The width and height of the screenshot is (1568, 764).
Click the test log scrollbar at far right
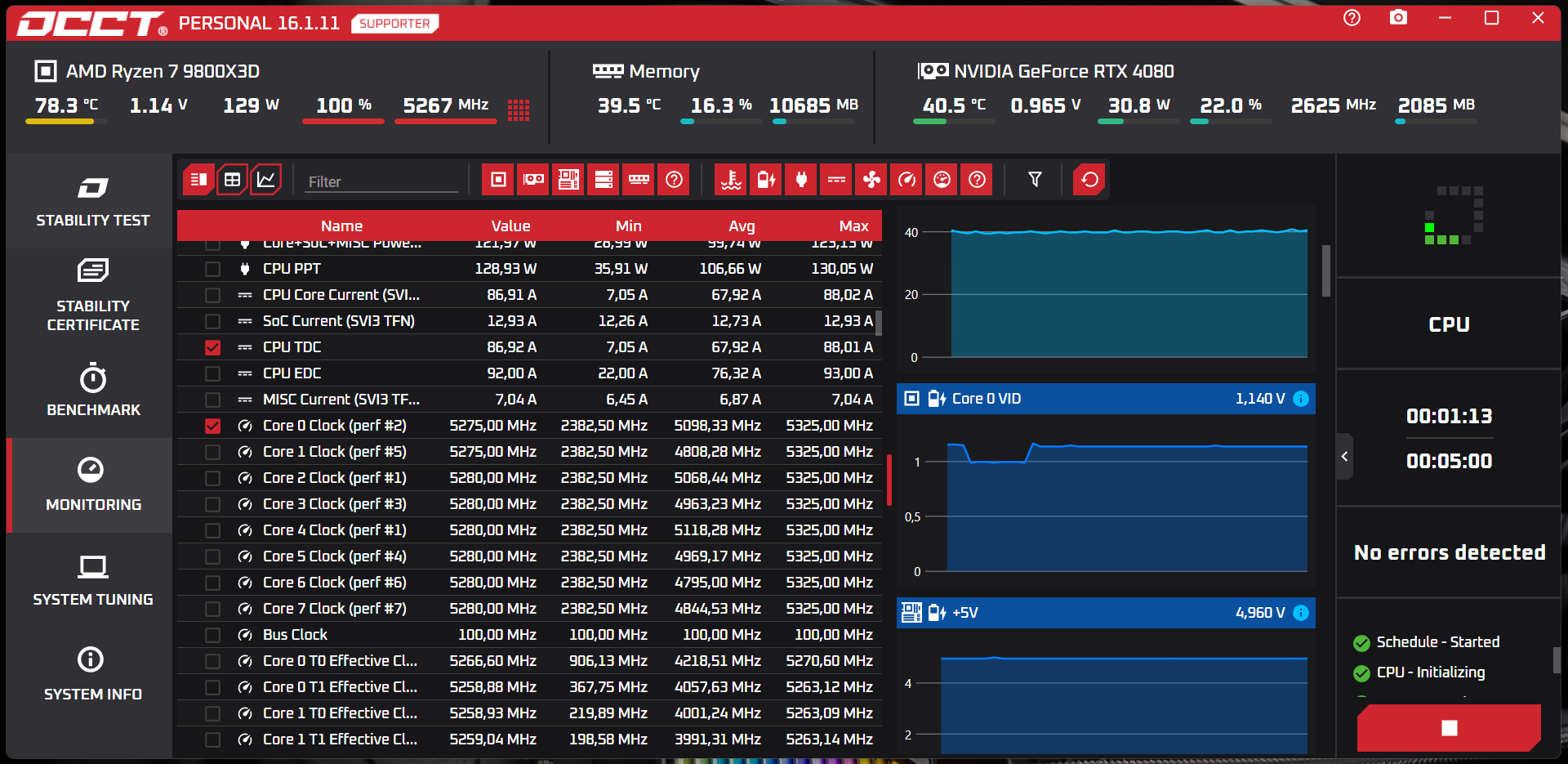1557,660
